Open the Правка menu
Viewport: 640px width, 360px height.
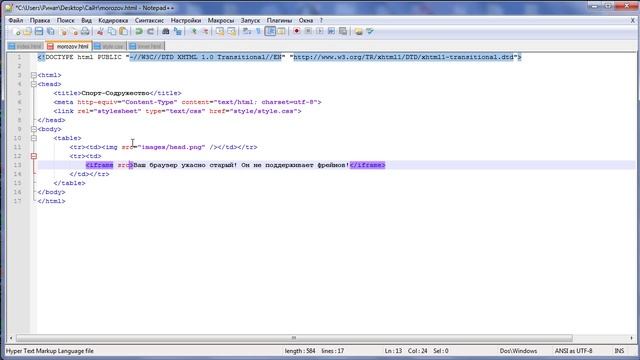[40, 20]
